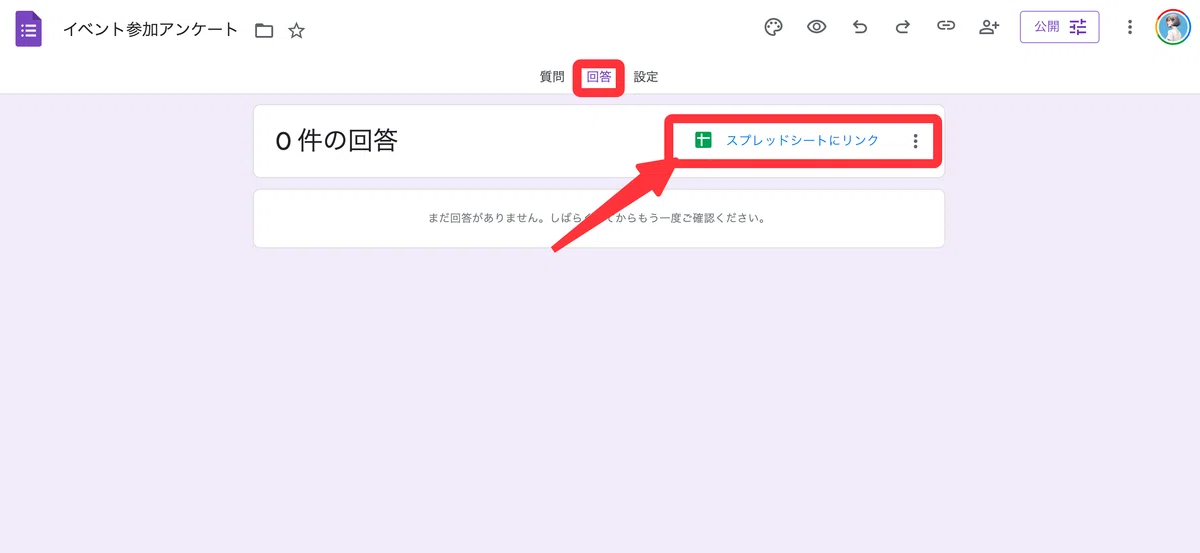Open responses three-dot menu beside スプレッドシートにリンク
Image resolution: width=1200 pixels, height=553 pixels.
coord(915,141)
